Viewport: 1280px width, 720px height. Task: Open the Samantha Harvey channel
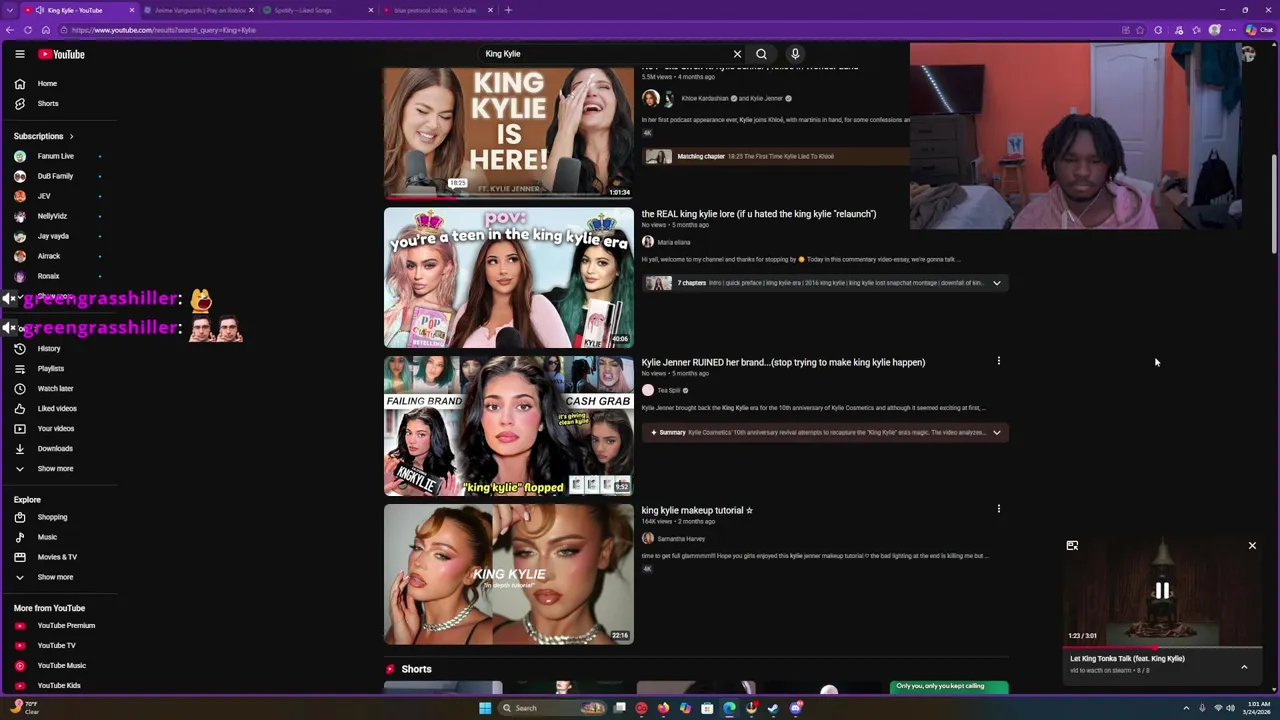coord(681,539)
